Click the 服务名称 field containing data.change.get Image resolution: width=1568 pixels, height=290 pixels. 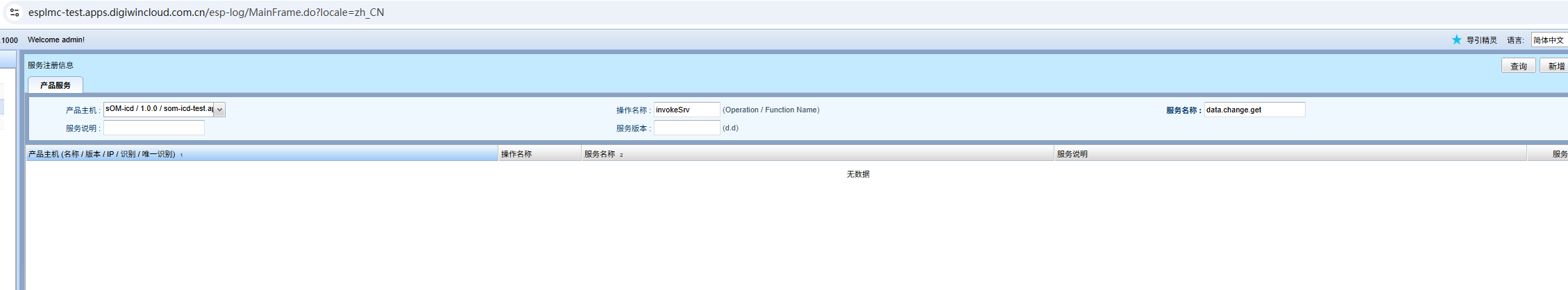tap(1254, 110)
